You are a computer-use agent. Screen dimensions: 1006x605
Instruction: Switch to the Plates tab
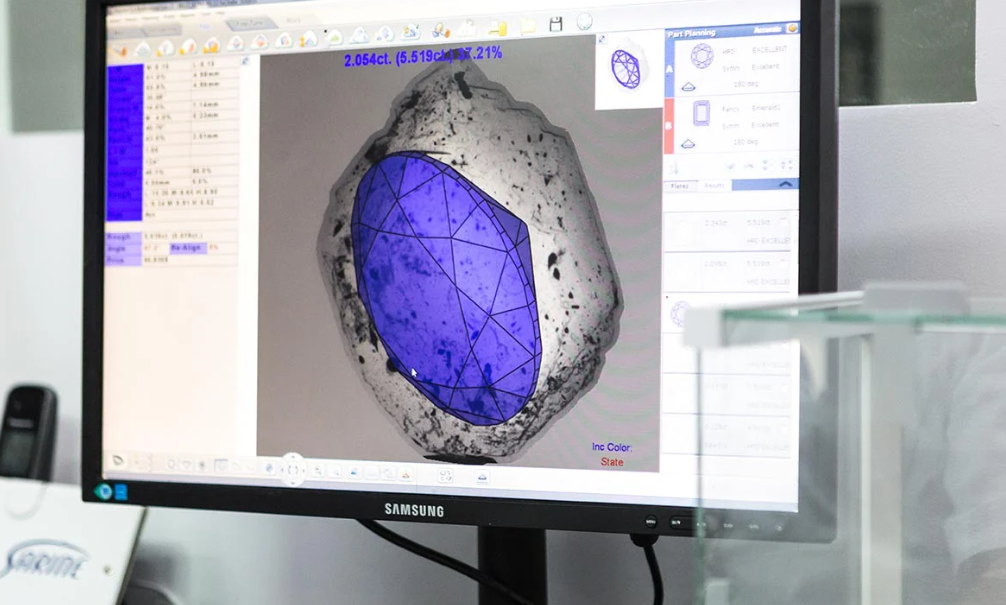click(x=680, y=186)
